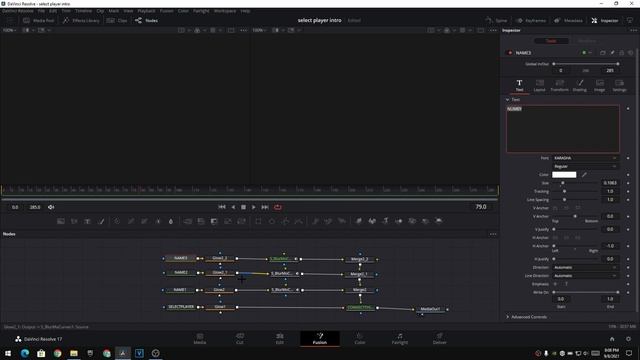Pick text color with the eyedropper

point(584,175)
